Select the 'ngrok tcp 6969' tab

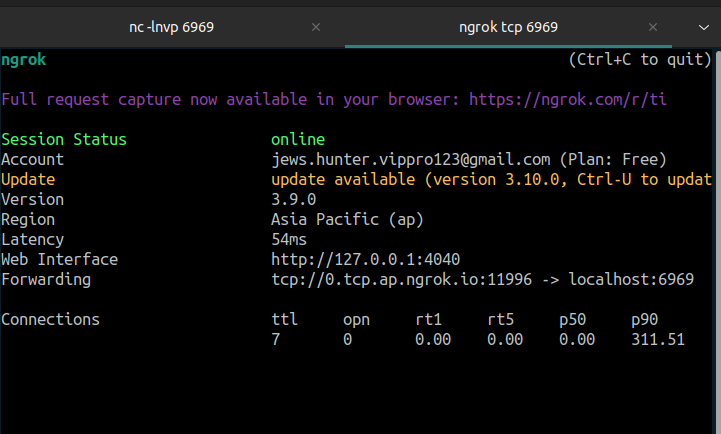point(508,27)
